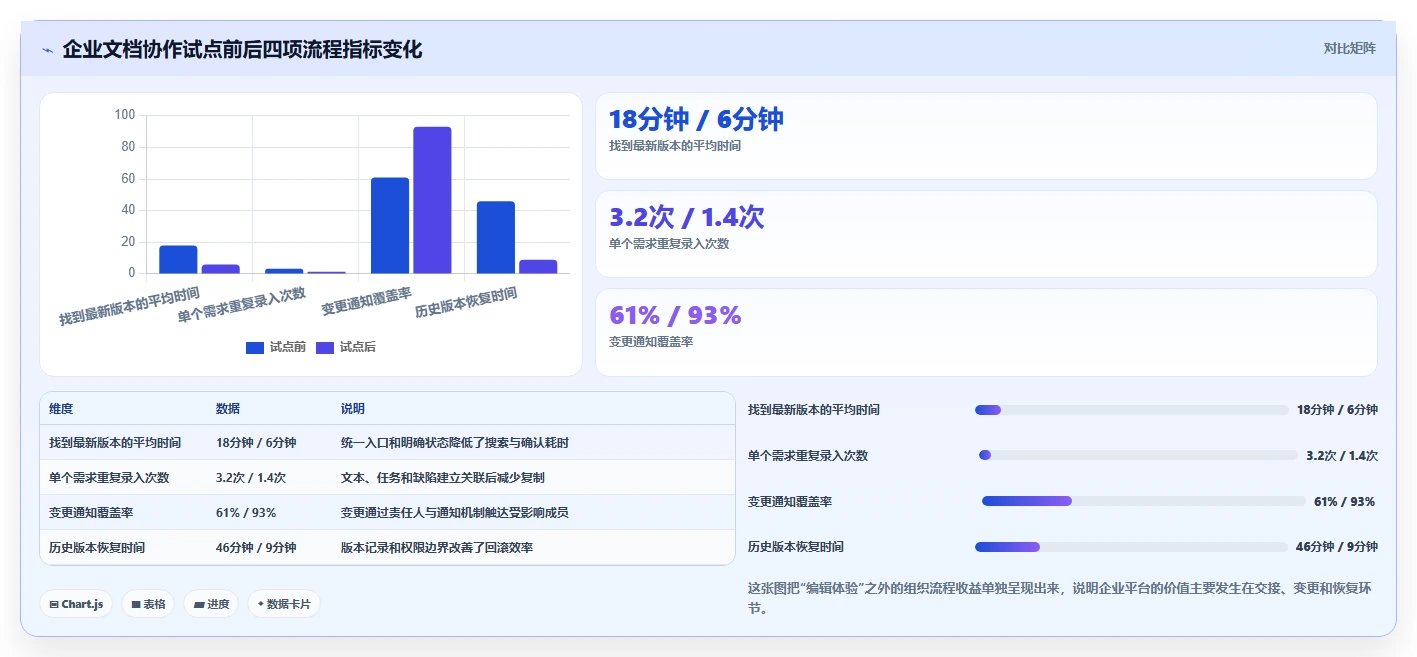Click description 变更通过责任人与通知机制触达受影响成员
This screenshot has height=657, width=1417.
[x=455, y=512]
